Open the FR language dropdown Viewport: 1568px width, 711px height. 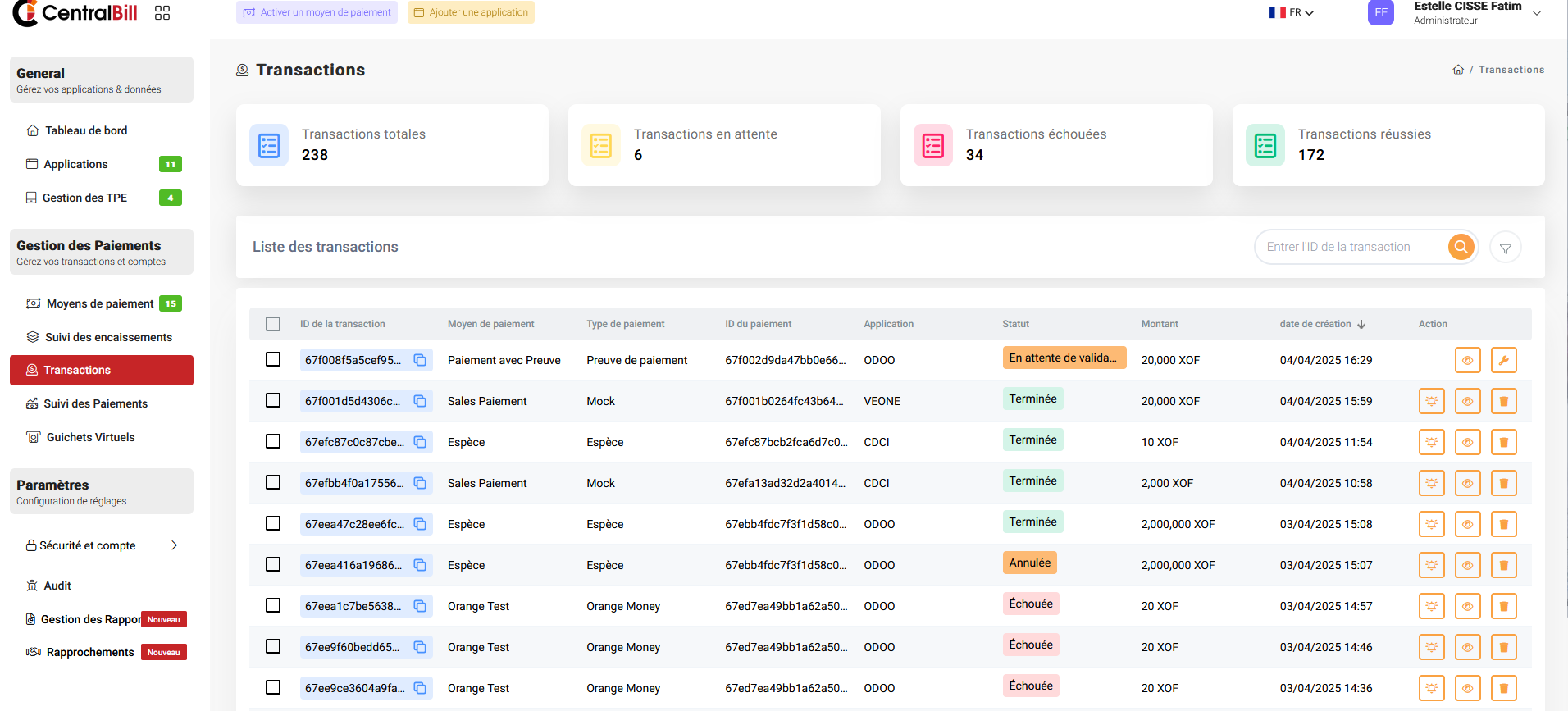pyautogui.click(x=1292, y=13)
